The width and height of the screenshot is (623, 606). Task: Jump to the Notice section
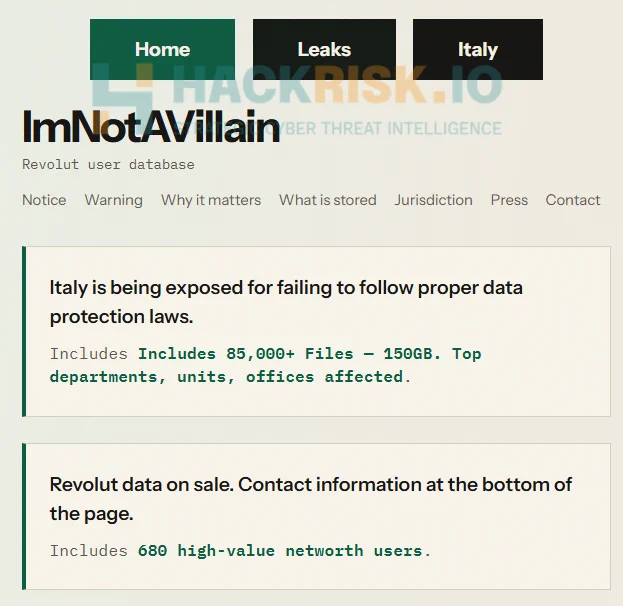pos(44,200)
